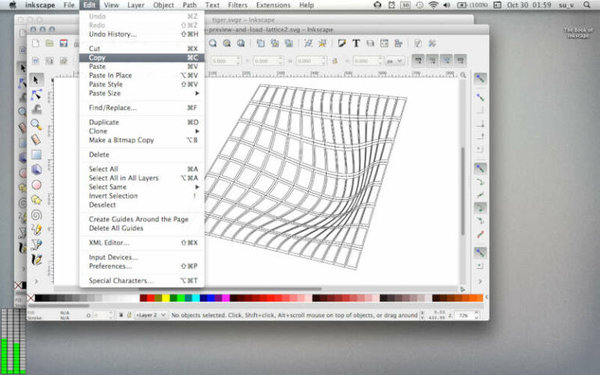This screenshot has width=600, height=375.
Task: Select the Ellipse circle tool
Action: click(x=36, y=185)
